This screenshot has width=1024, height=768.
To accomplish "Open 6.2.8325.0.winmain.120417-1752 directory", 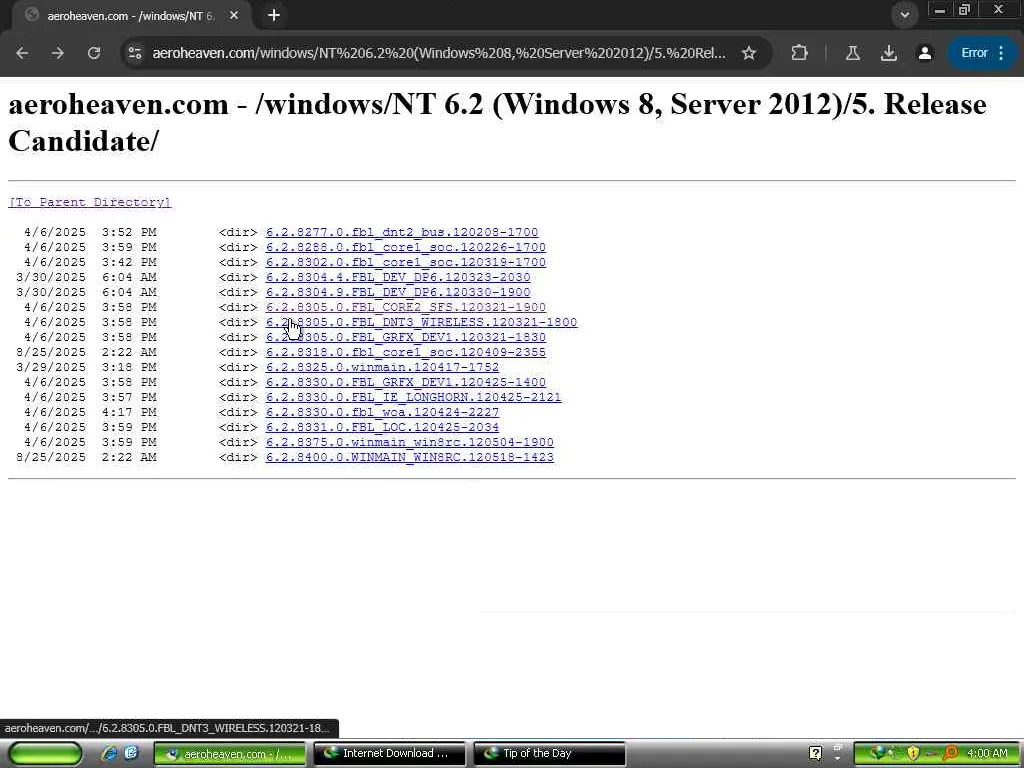I will [382, 367].
